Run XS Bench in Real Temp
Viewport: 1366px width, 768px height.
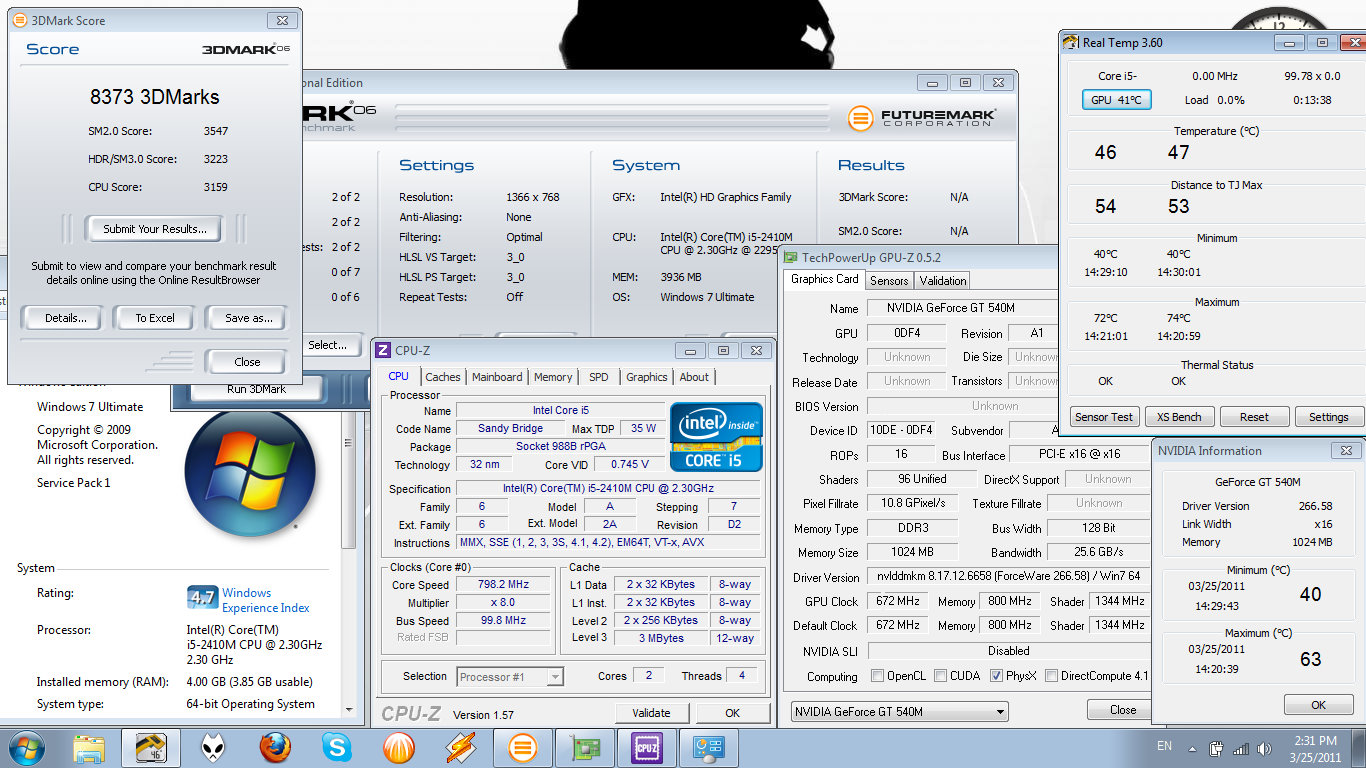point(1179,417)
